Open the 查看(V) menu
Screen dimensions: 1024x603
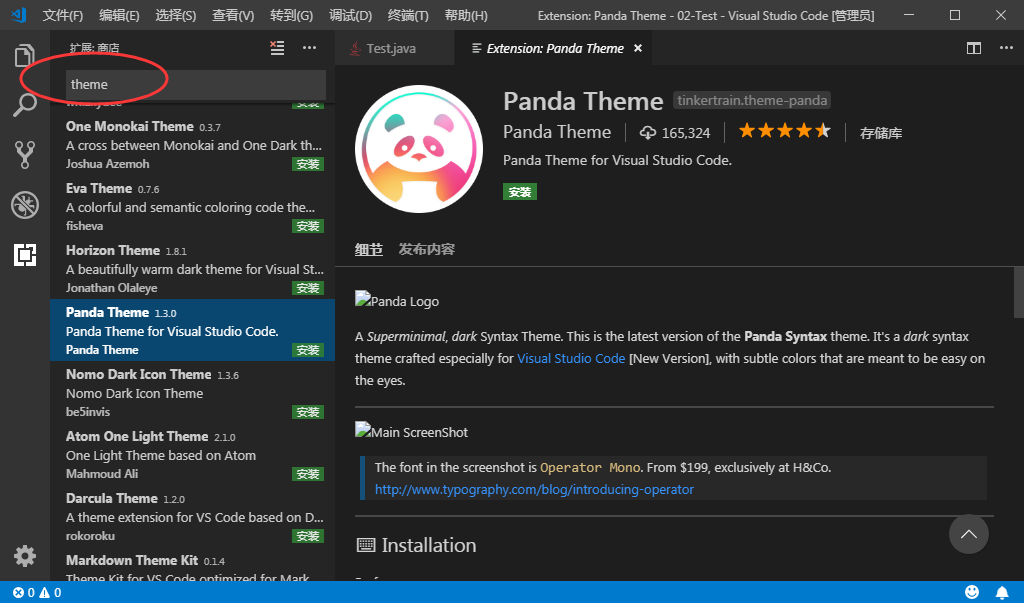[x=233, y=16]
